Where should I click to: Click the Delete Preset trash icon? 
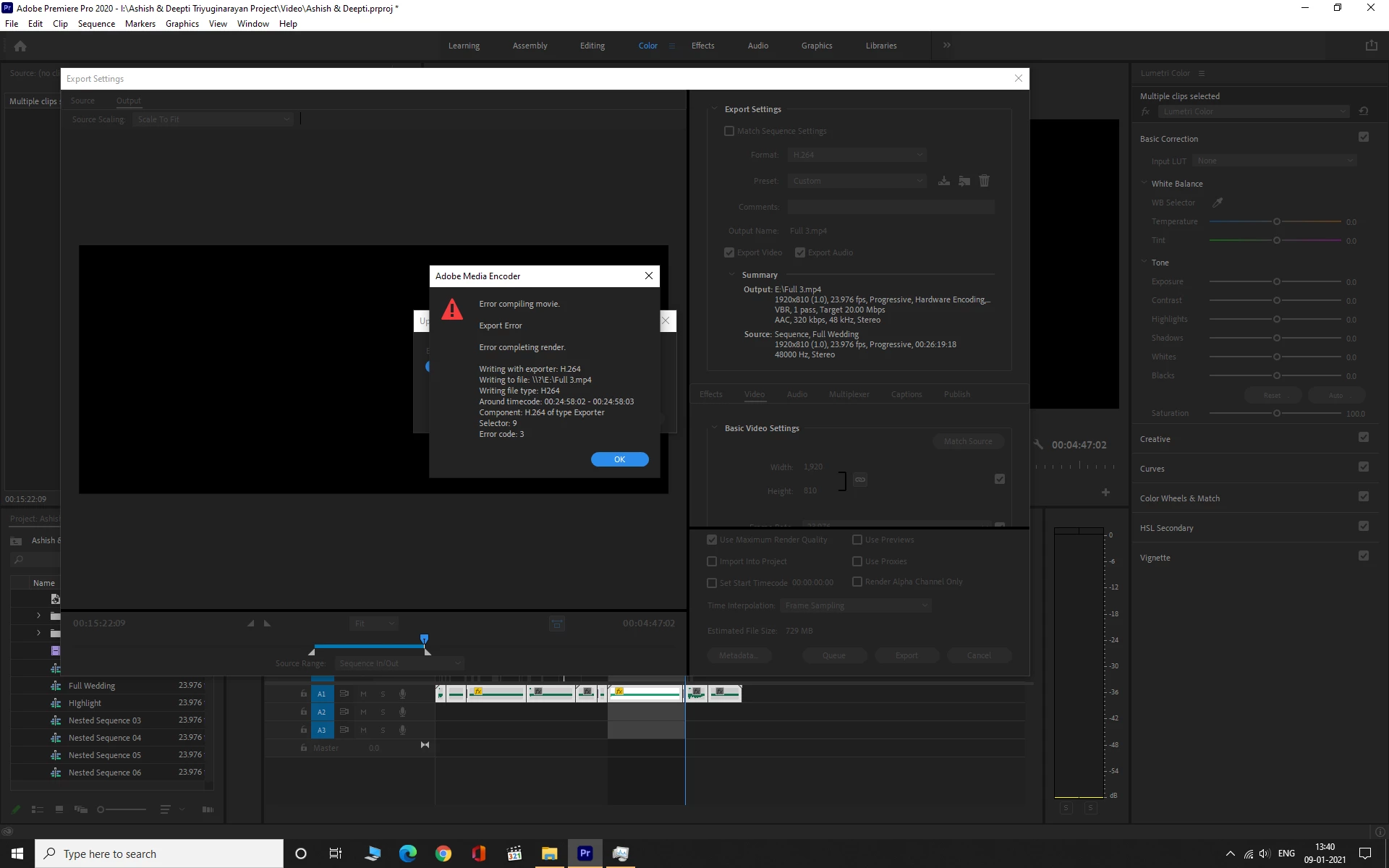(x=984, y=181)
